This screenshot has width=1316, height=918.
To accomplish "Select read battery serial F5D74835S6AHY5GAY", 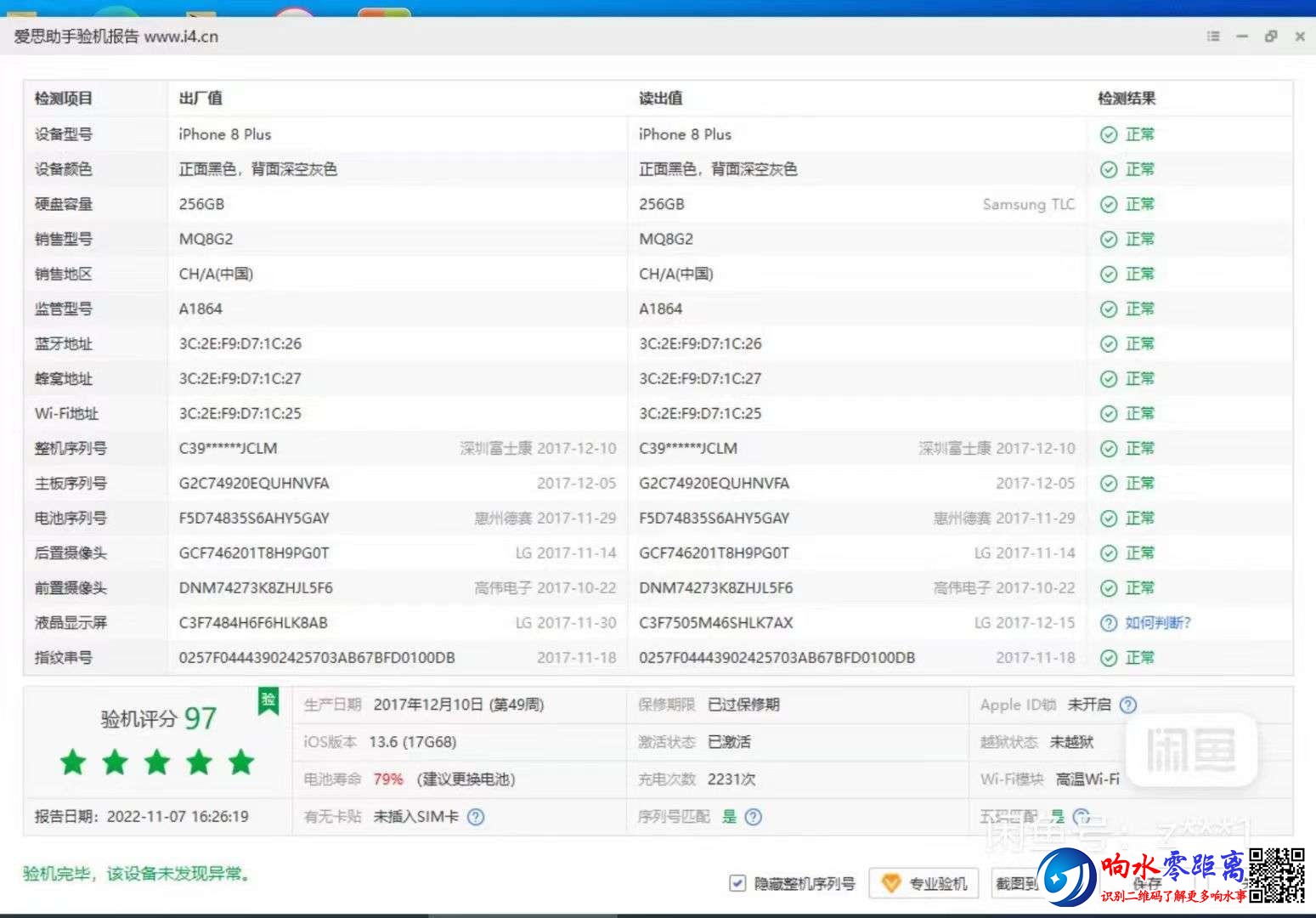I will pos(714,518).
